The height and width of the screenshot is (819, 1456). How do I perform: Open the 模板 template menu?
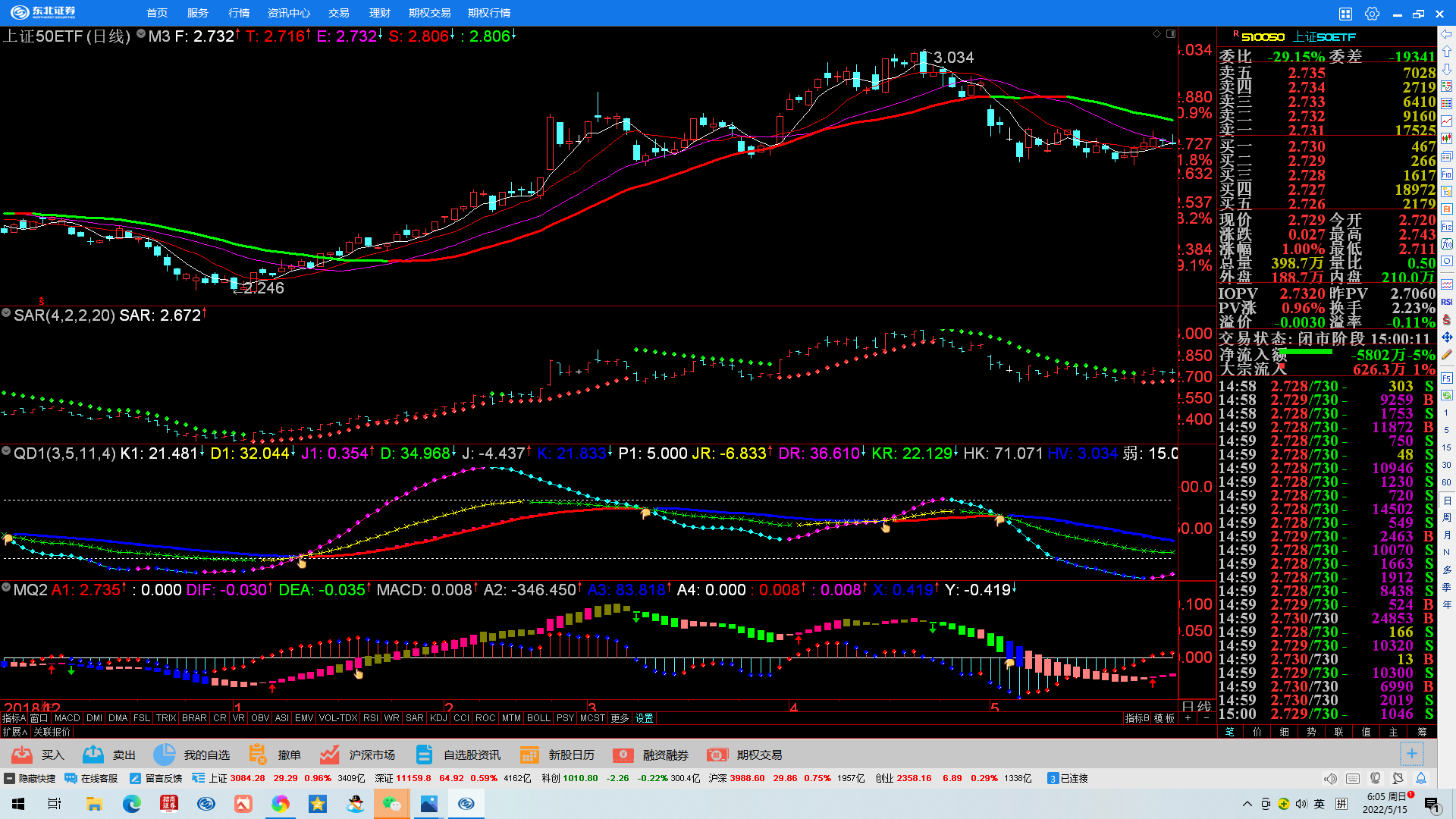point(1164,718)
